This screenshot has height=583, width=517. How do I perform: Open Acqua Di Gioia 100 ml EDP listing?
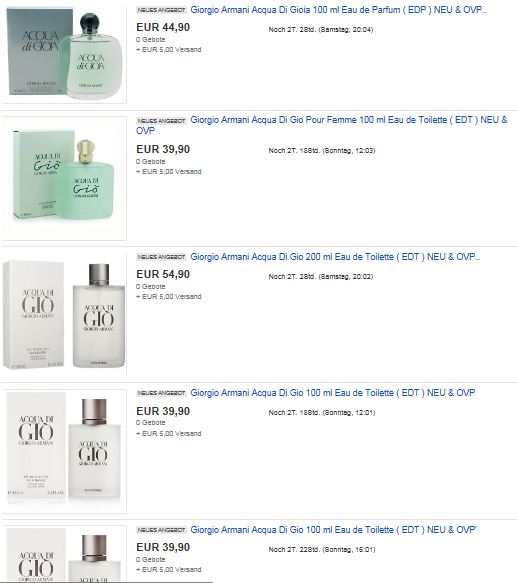(x=338, y=10)
